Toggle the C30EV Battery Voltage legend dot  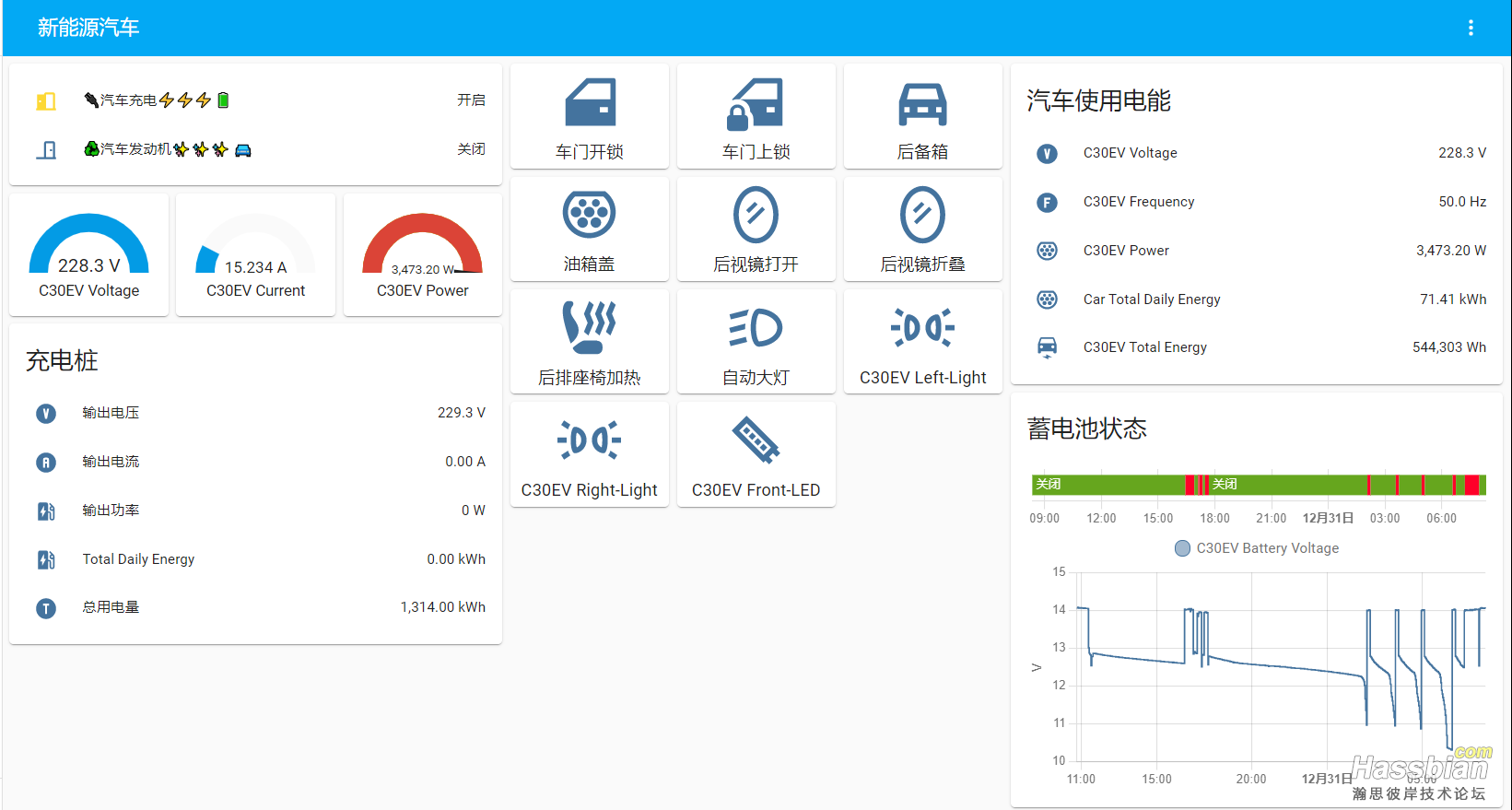point(1182,548)
